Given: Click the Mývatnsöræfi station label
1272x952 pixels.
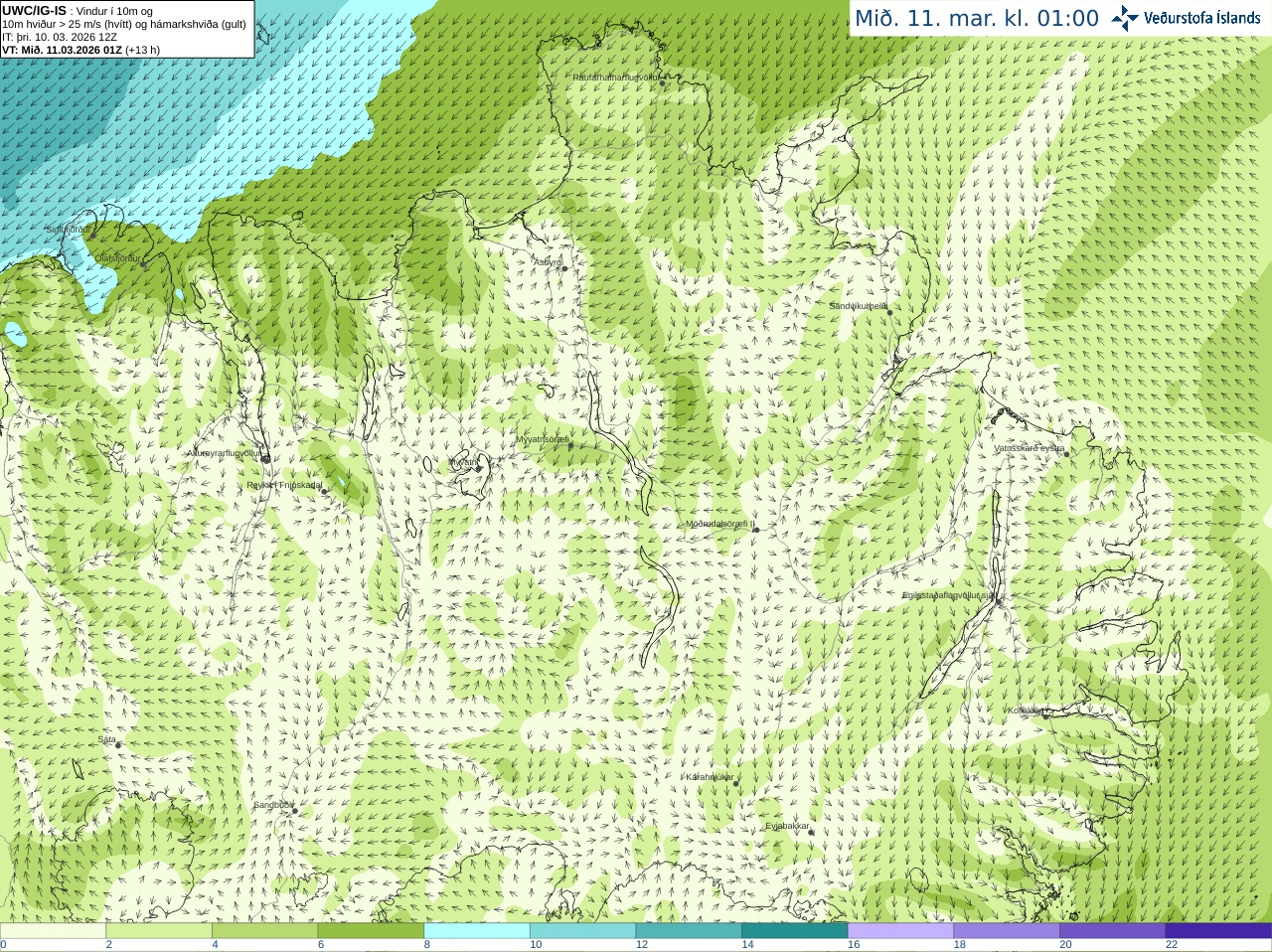Looking at the screenshot, I should (542, 439).
